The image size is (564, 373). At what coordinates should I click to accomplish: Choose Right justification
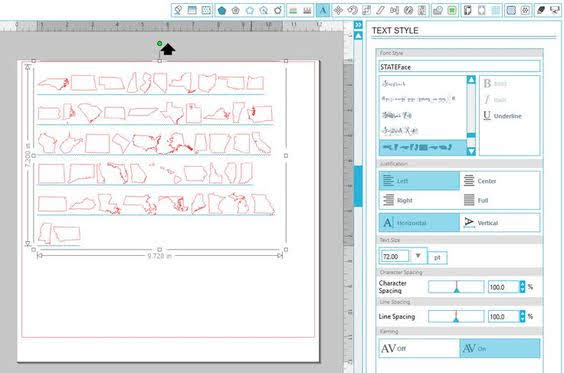pos(419,200)
